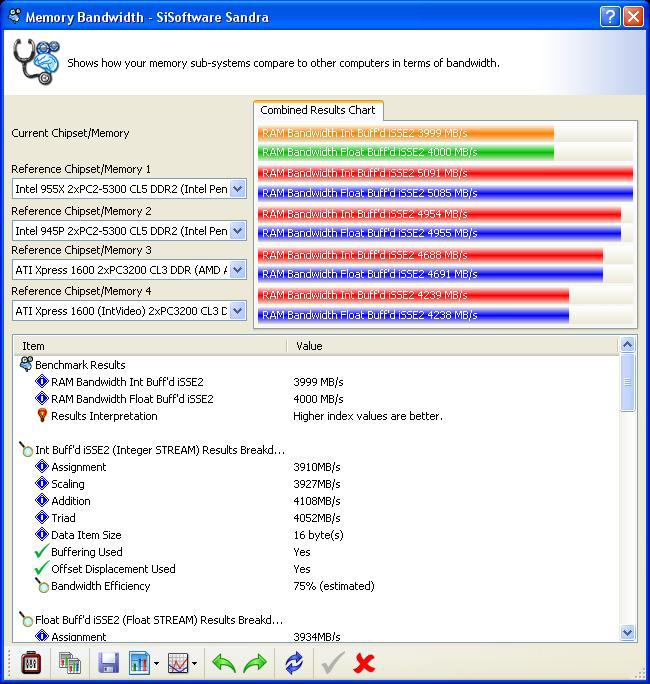Select the Float Buff'd iSSE2 Results Breakdown row
Image resolution: width=650 pixels, height=684 pixels.
[x=316, y=620]
